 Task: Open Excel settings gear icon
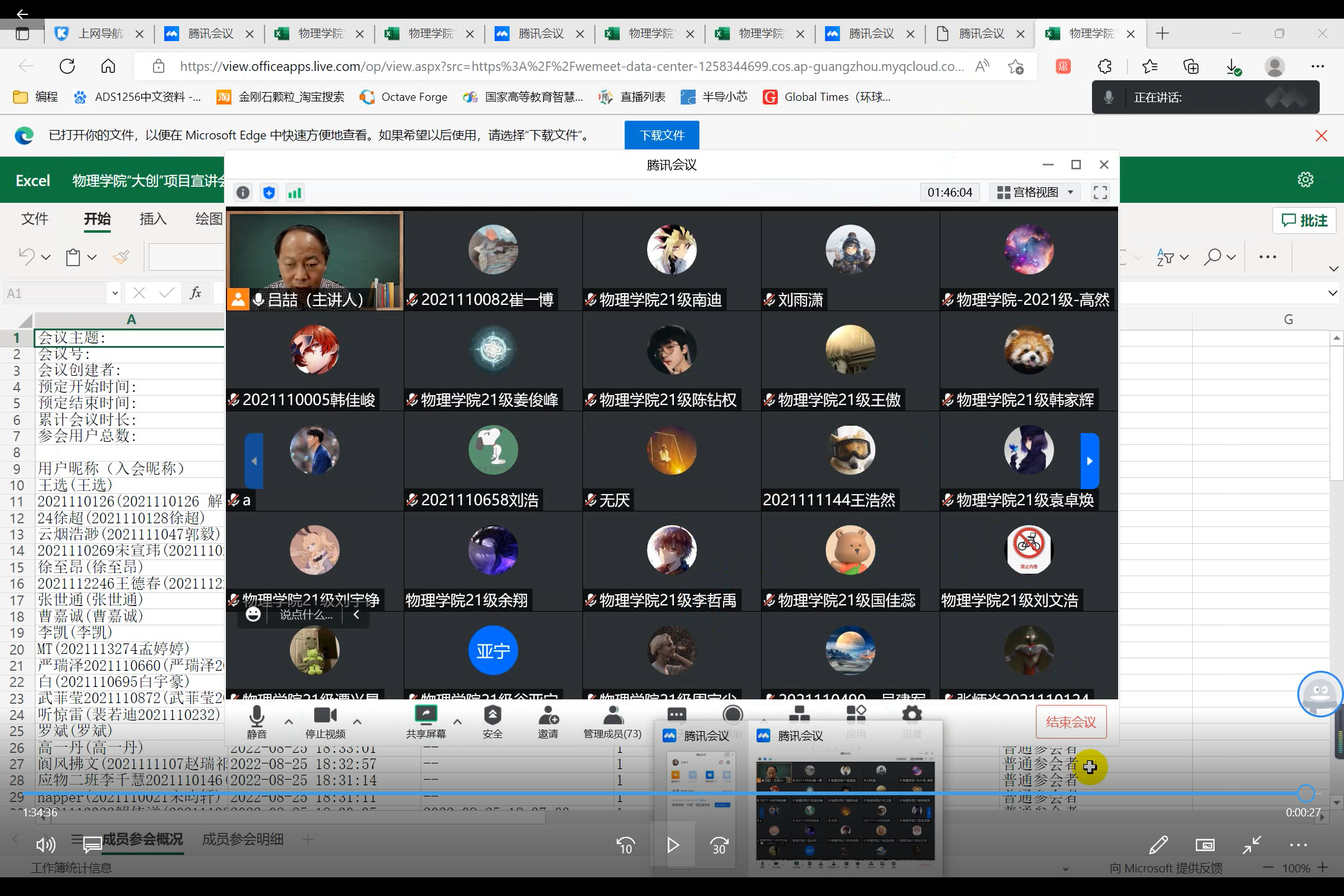coord(1305,180)
